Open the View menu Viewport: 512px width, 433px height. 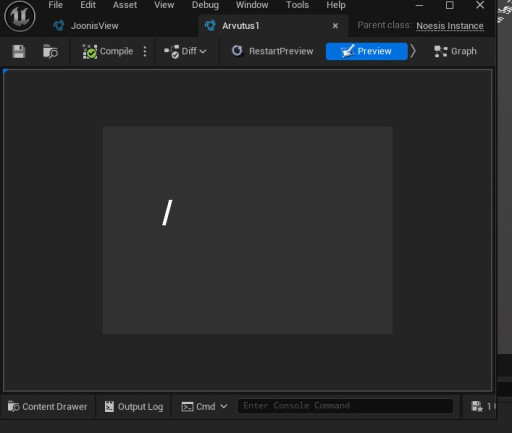(164, 5)
